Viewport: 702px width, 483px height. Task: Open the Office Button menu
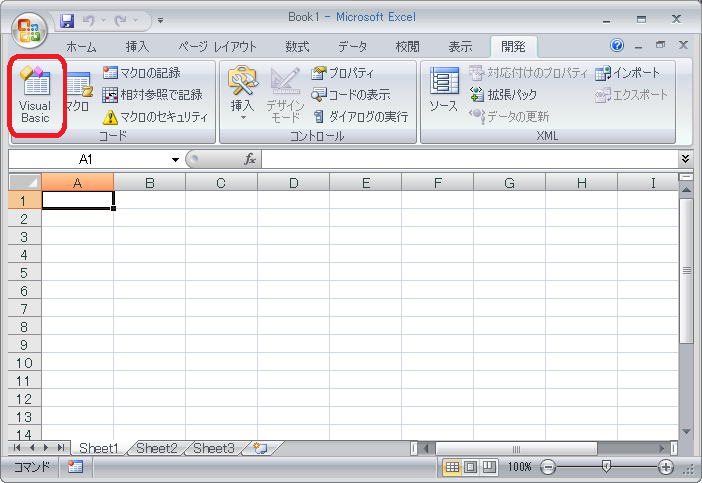click(x=29, y=30)
